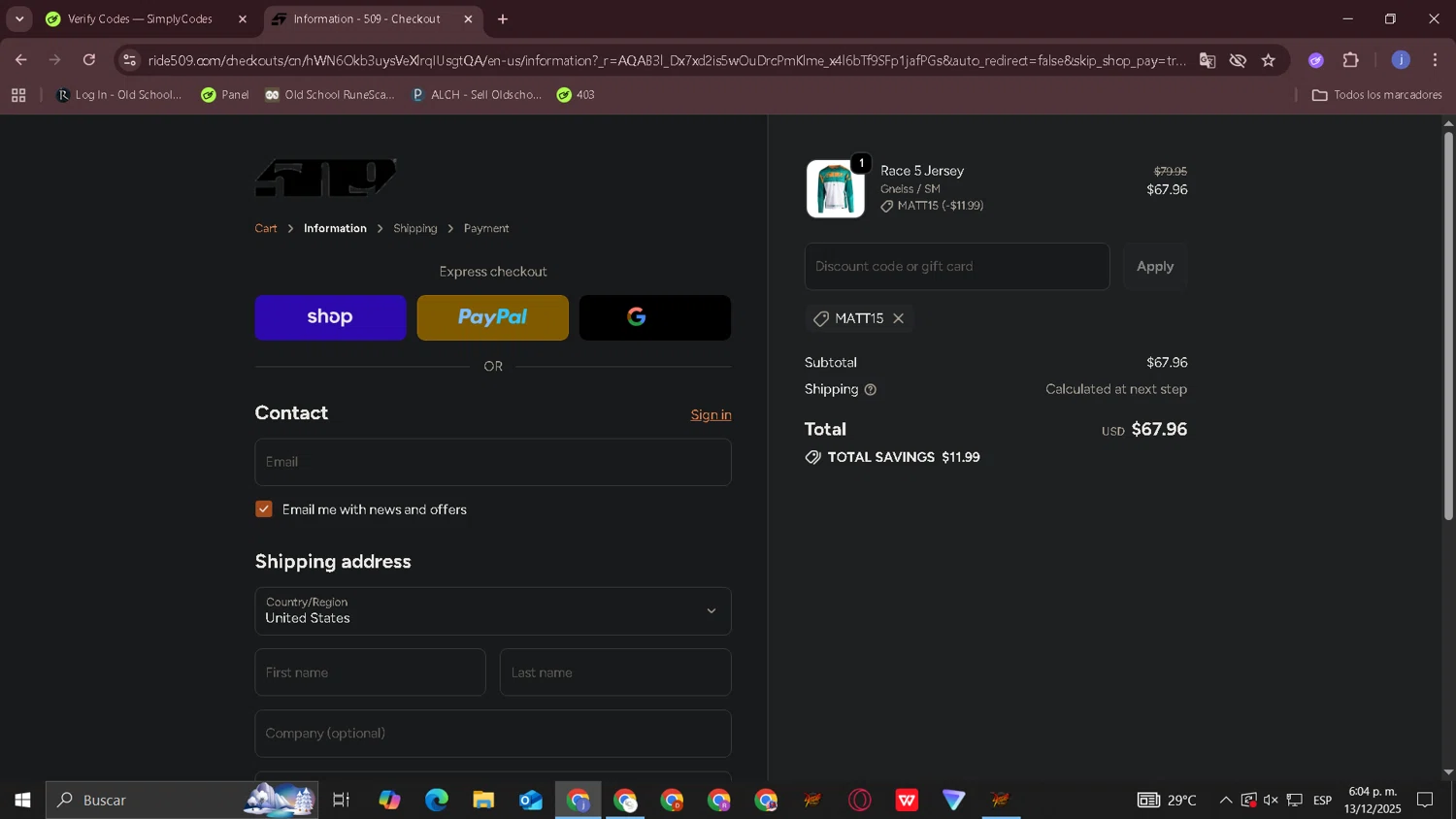Bookmark this page with star icon
Screen dimensions: 1456x819
point(1269,60)
